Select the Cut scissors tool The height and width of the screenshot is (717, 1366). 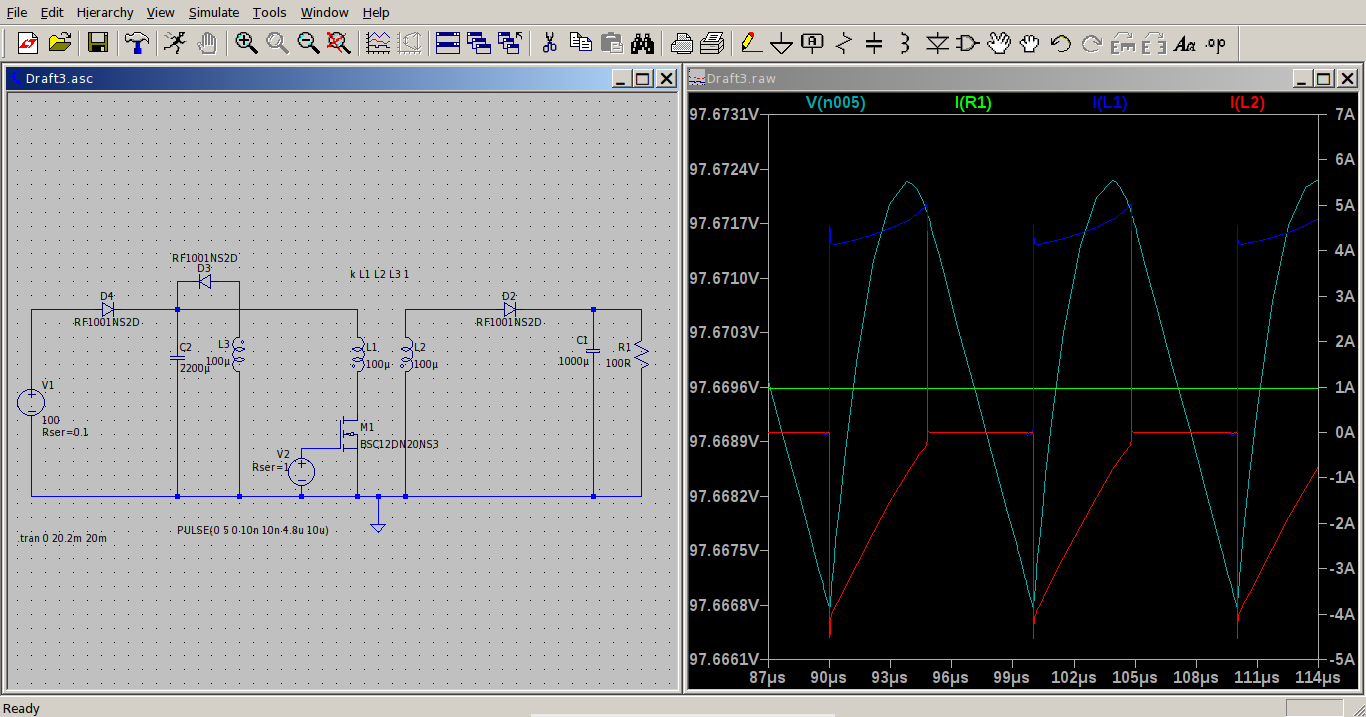pos(549,42)
